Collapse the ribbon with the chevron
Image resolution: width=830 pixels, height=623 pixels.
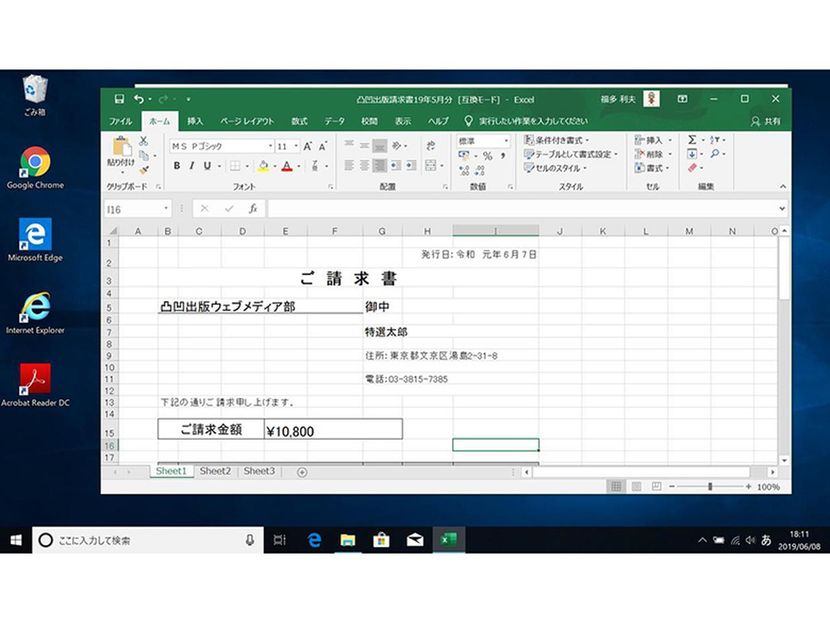(782, 186)
